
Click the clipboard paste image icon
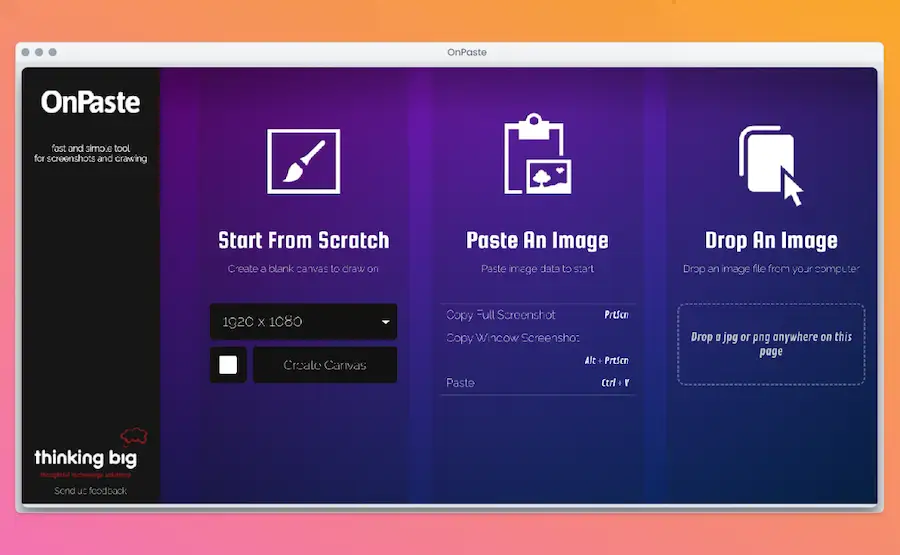537,154
